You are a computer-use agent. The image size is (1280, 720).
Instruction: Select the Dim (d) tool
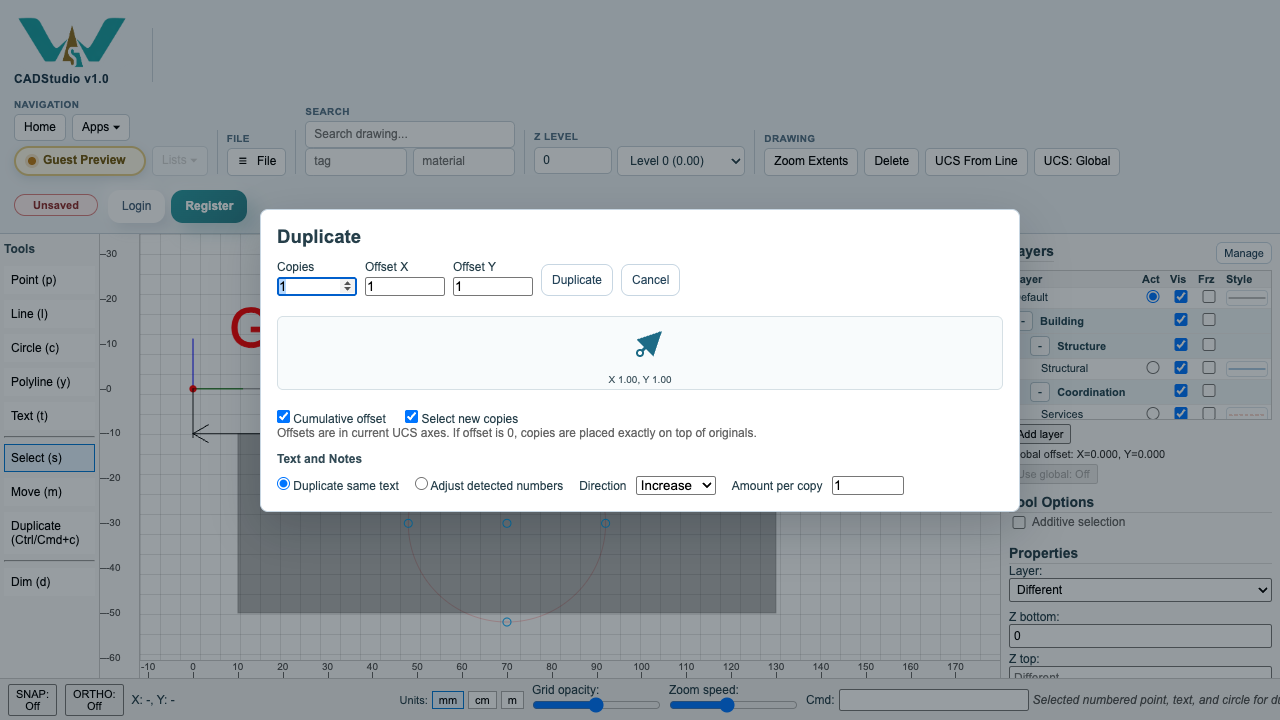(49, 582)
